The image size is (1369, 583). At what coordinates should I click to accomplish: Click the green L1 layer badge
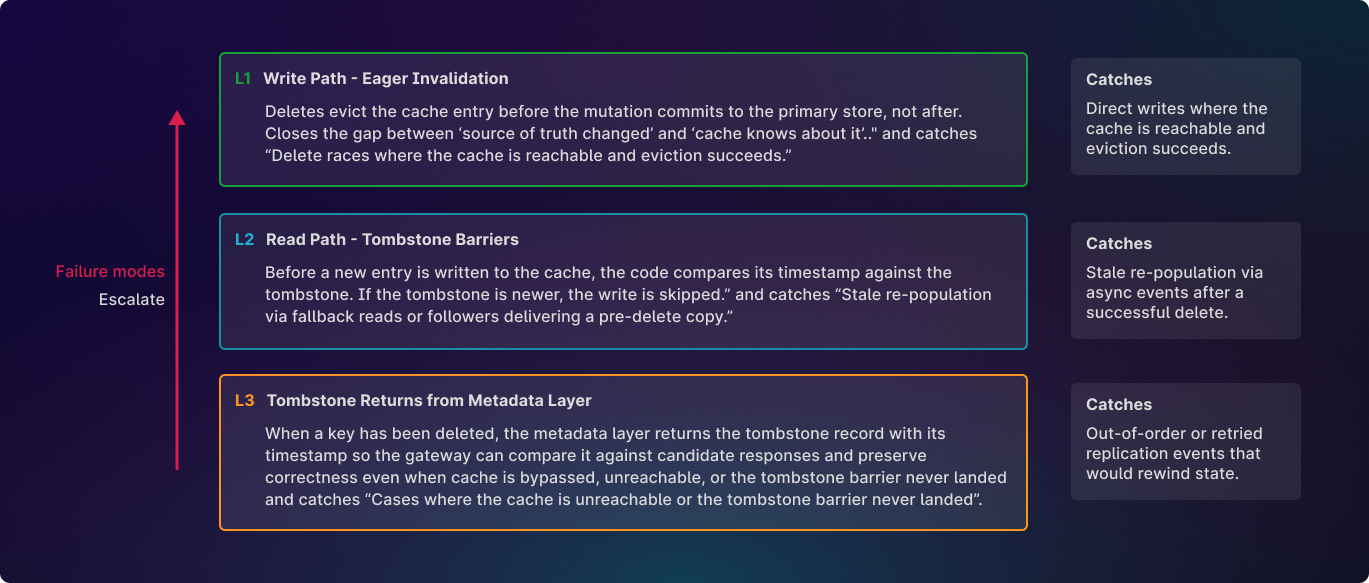coord(243,79)
